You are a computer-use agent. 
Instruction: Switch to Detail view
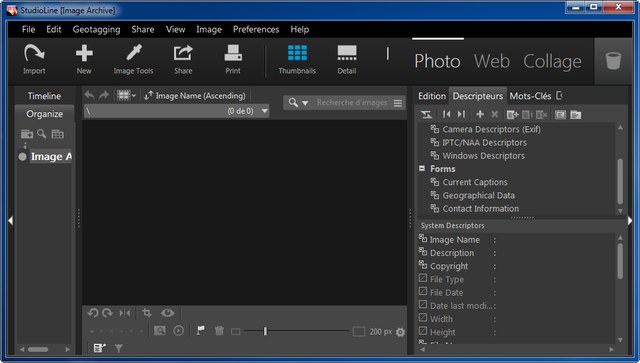(347, 59)
